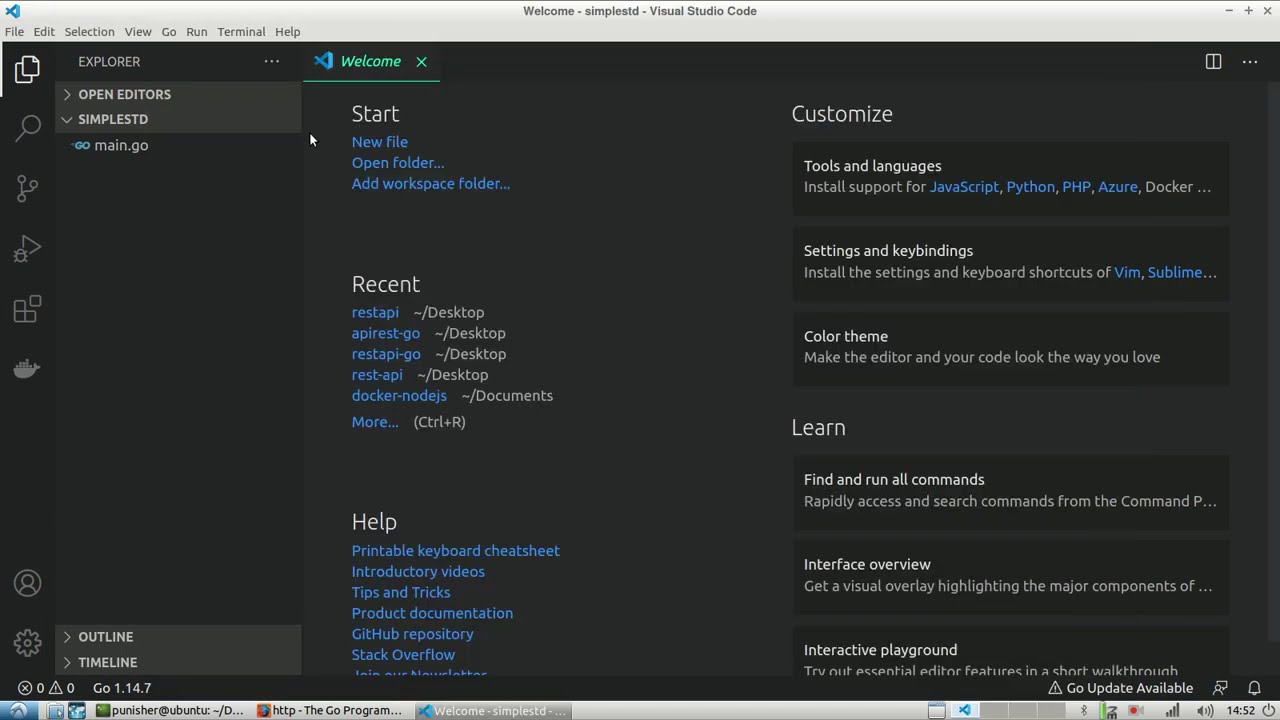Viewport: 1280px width, 720px height.
Task: Click Go Update Available status item
Action: (x=1120, y=688)
